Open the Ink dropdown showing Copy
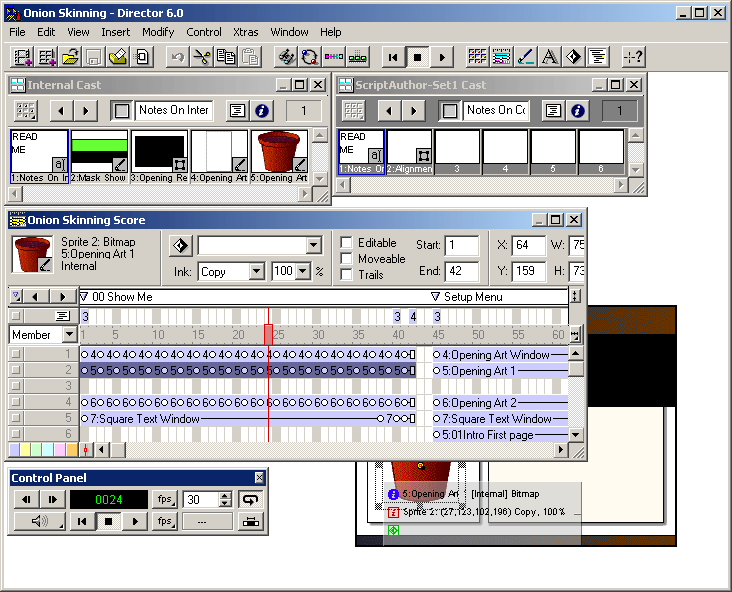The width and height of the screenshot is (732, 592). tap(257, 271)
